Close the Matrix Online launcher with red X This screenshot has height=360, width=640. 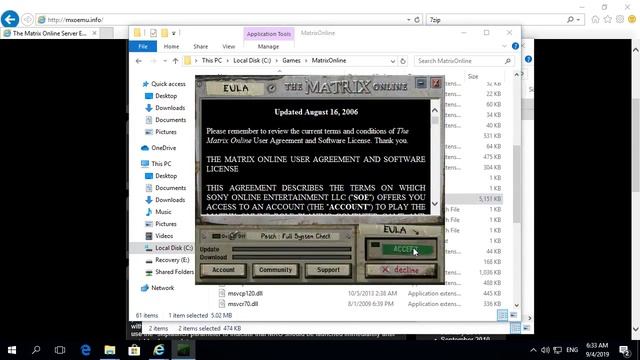coord(436,83)
